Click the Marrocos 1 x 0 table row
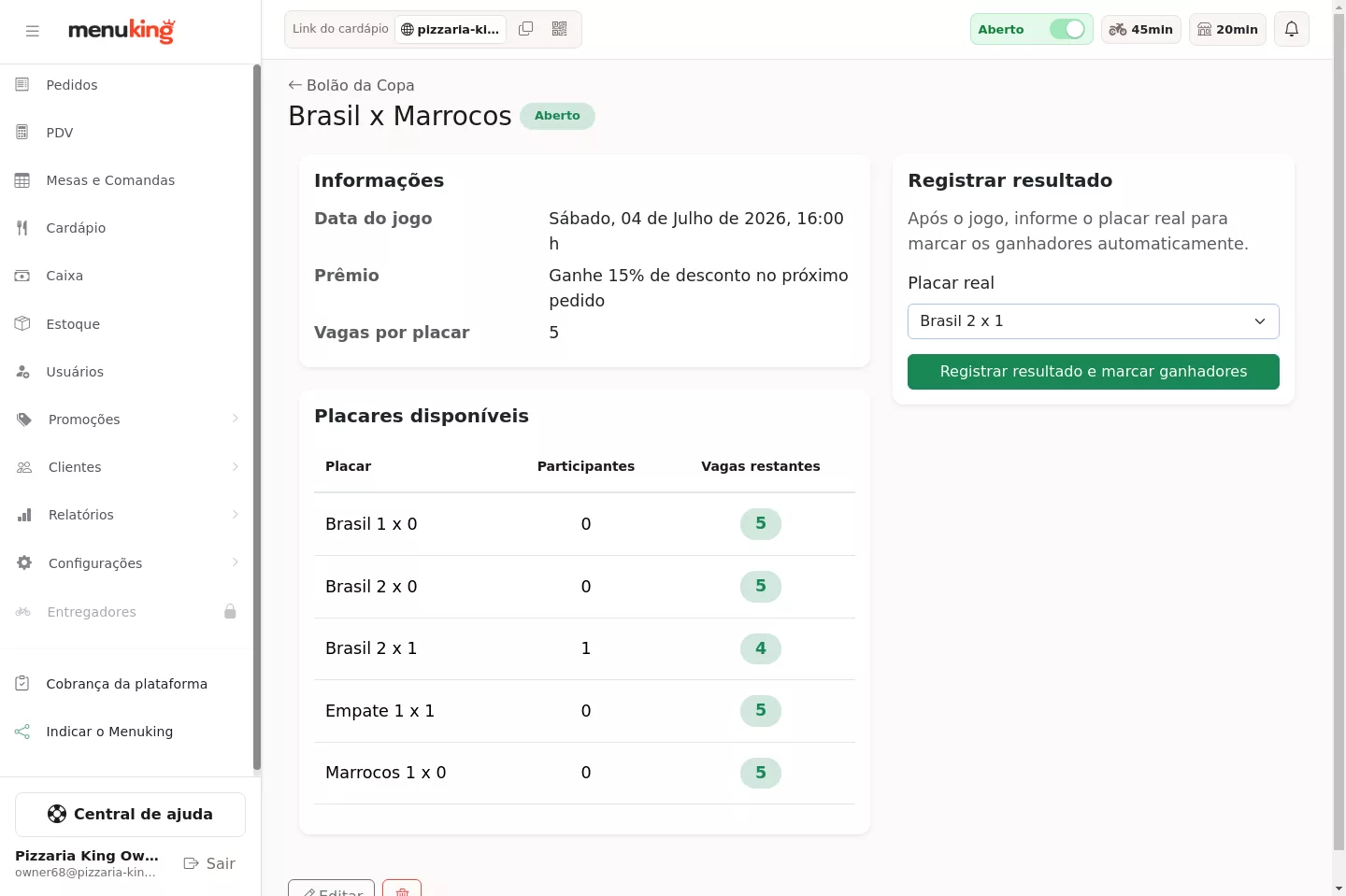Viewport: 1346px width, 896px height. click(x=584, y=773)
